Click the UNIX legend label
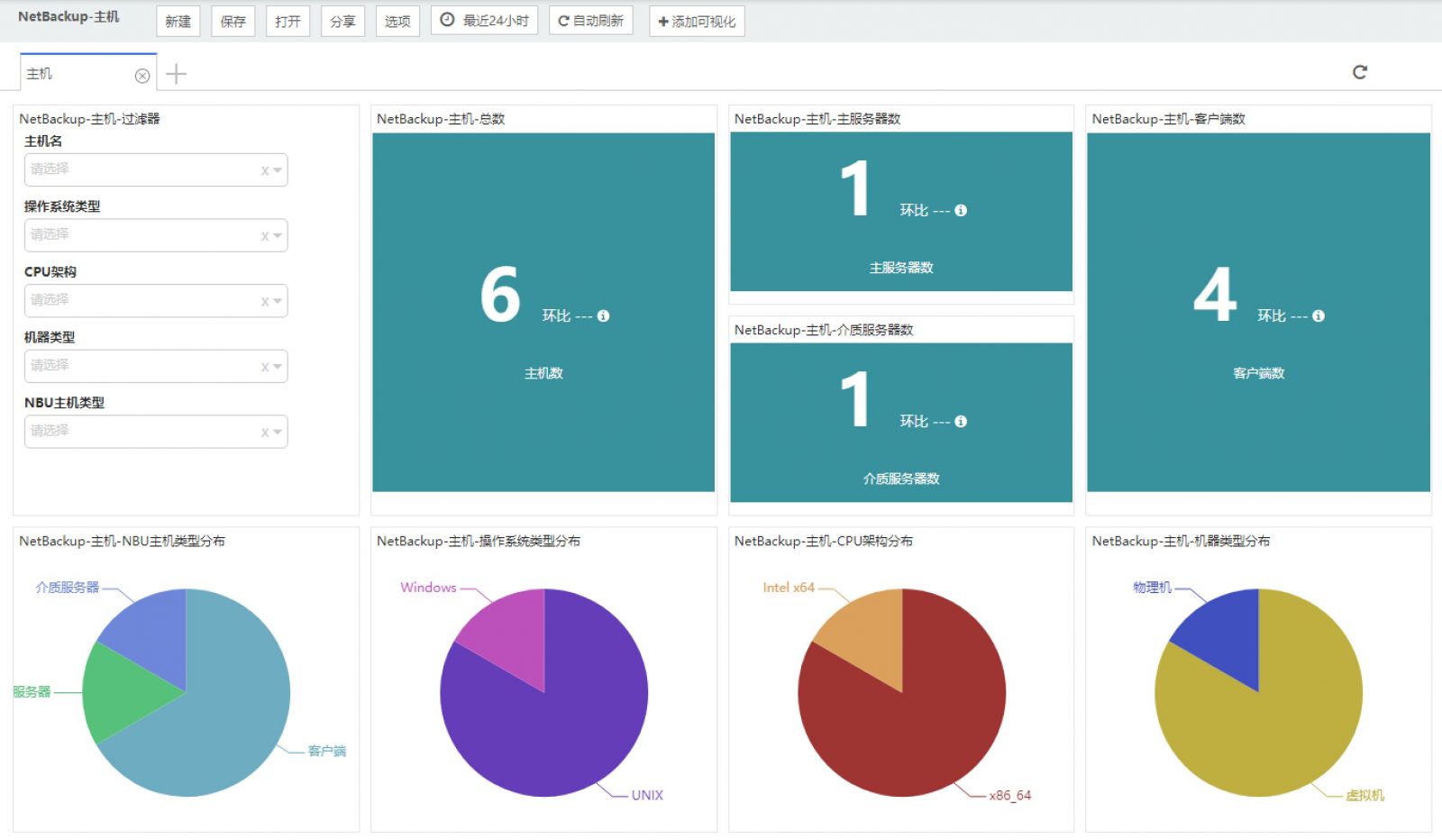The width and height of the screenshot is (1442, 840). pos(647,795)
